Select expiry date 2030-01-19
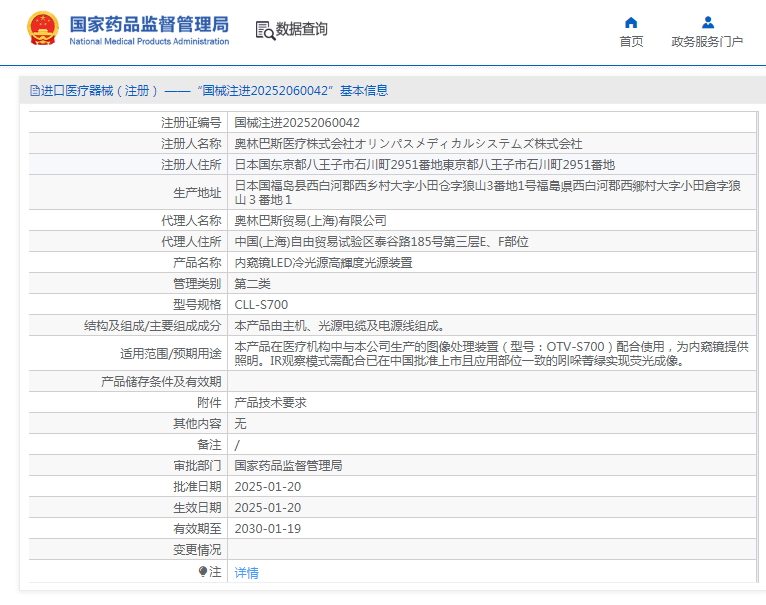Image resolution: width=766 pixels, height=605 pixels. click(x=268, y=528)
